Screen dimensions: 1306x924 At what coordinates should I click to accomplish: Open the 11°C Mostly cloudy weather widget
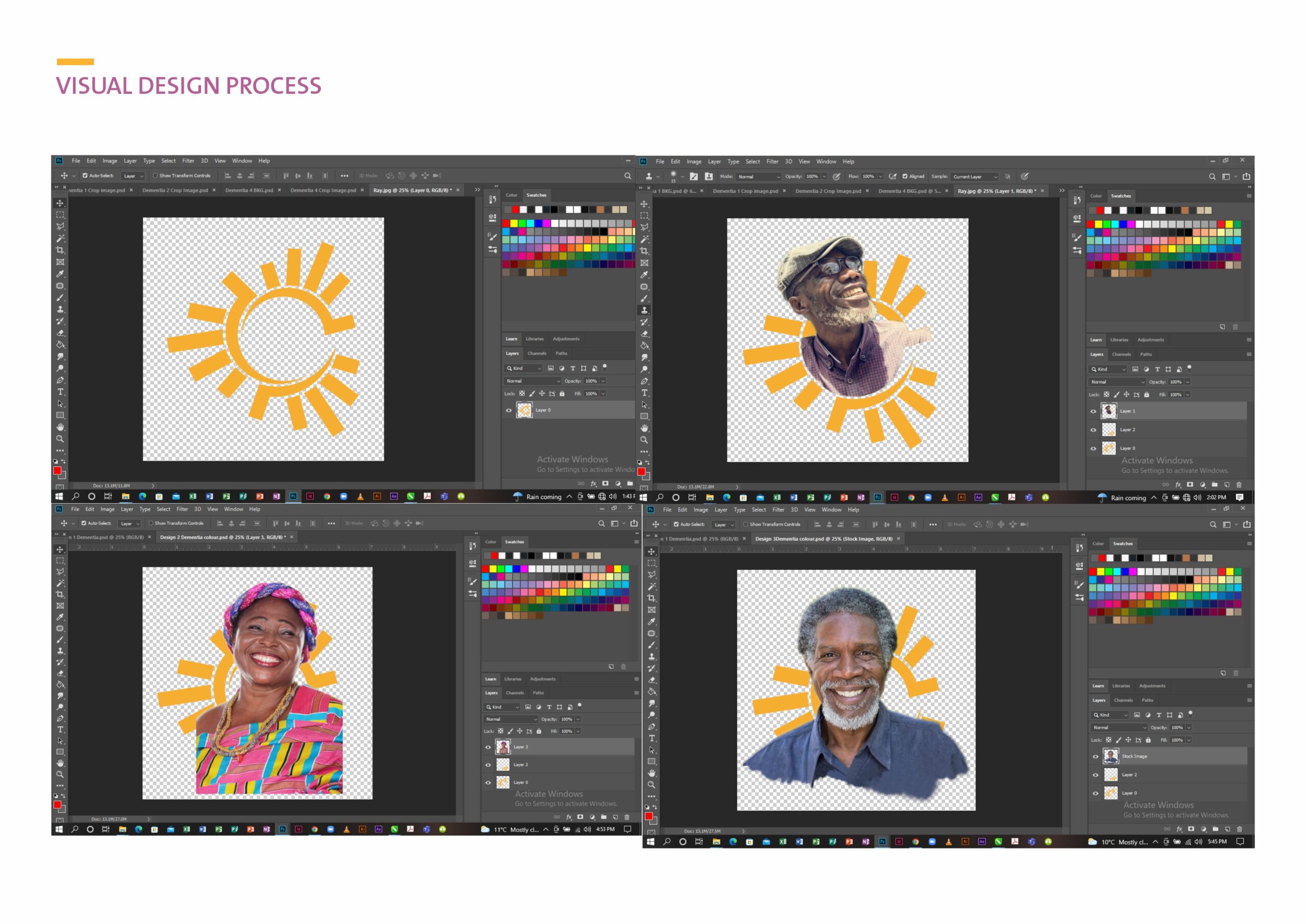pos(510,830)
